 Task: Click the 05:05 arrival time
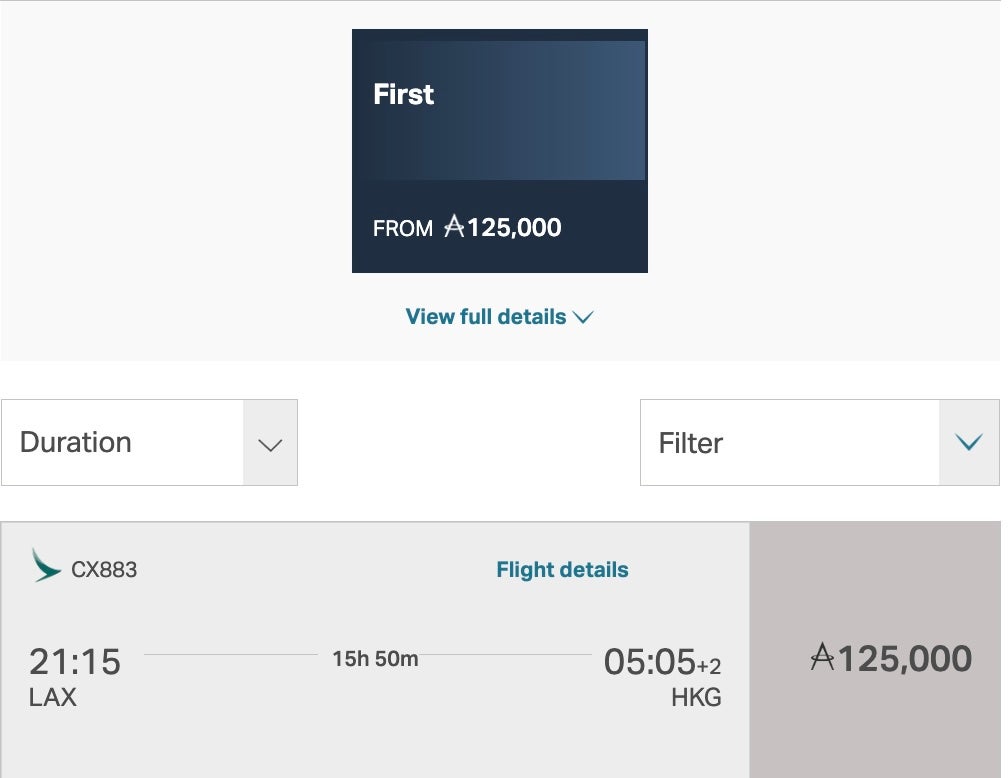(649, 661)
